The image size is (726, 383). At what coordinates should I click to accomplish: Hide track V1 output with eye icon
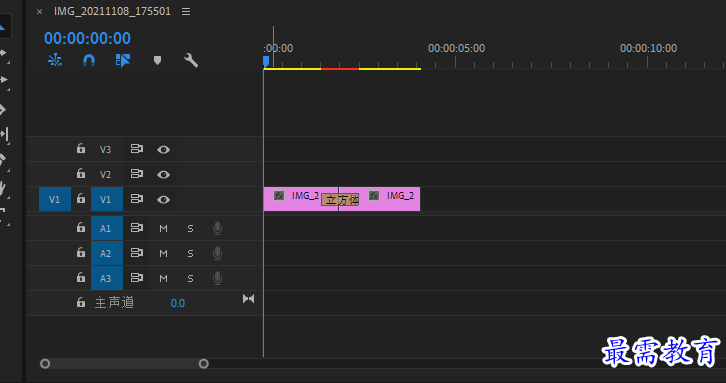(x=163, y=200)
